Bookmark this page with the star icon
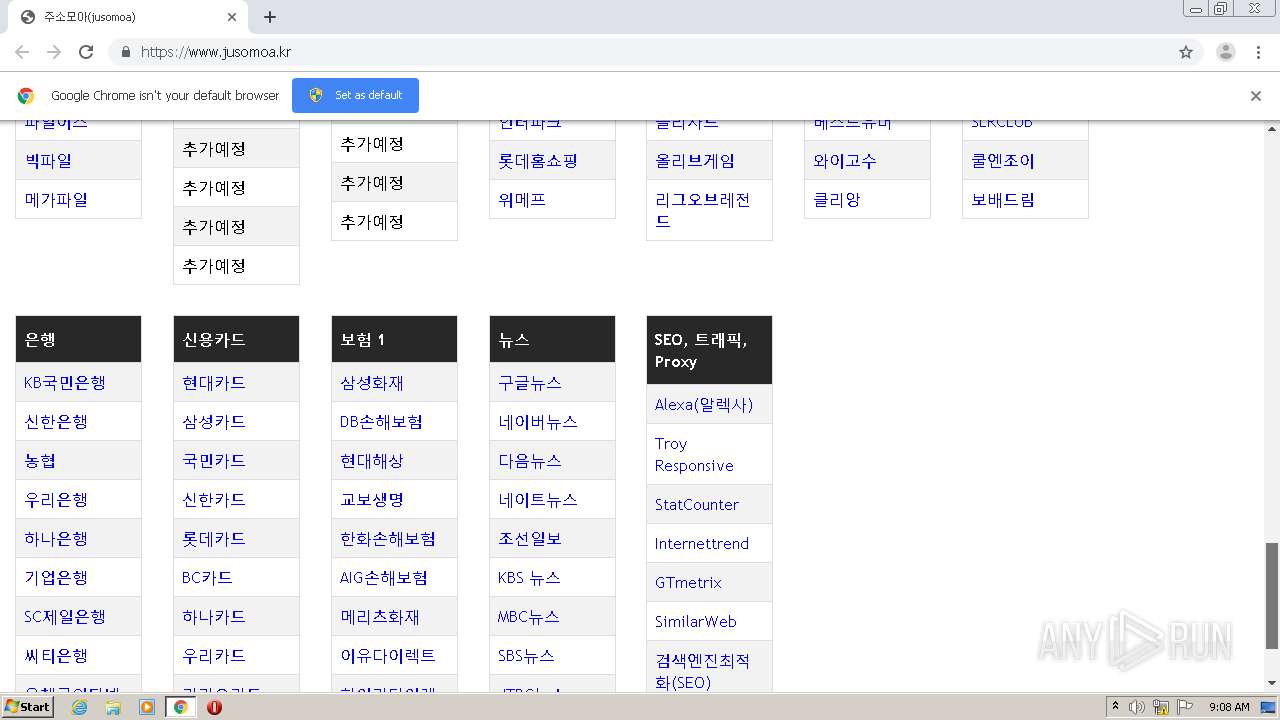This screenshot has height=720, width=1280. pyautogui.click(x=1186, y=52)
